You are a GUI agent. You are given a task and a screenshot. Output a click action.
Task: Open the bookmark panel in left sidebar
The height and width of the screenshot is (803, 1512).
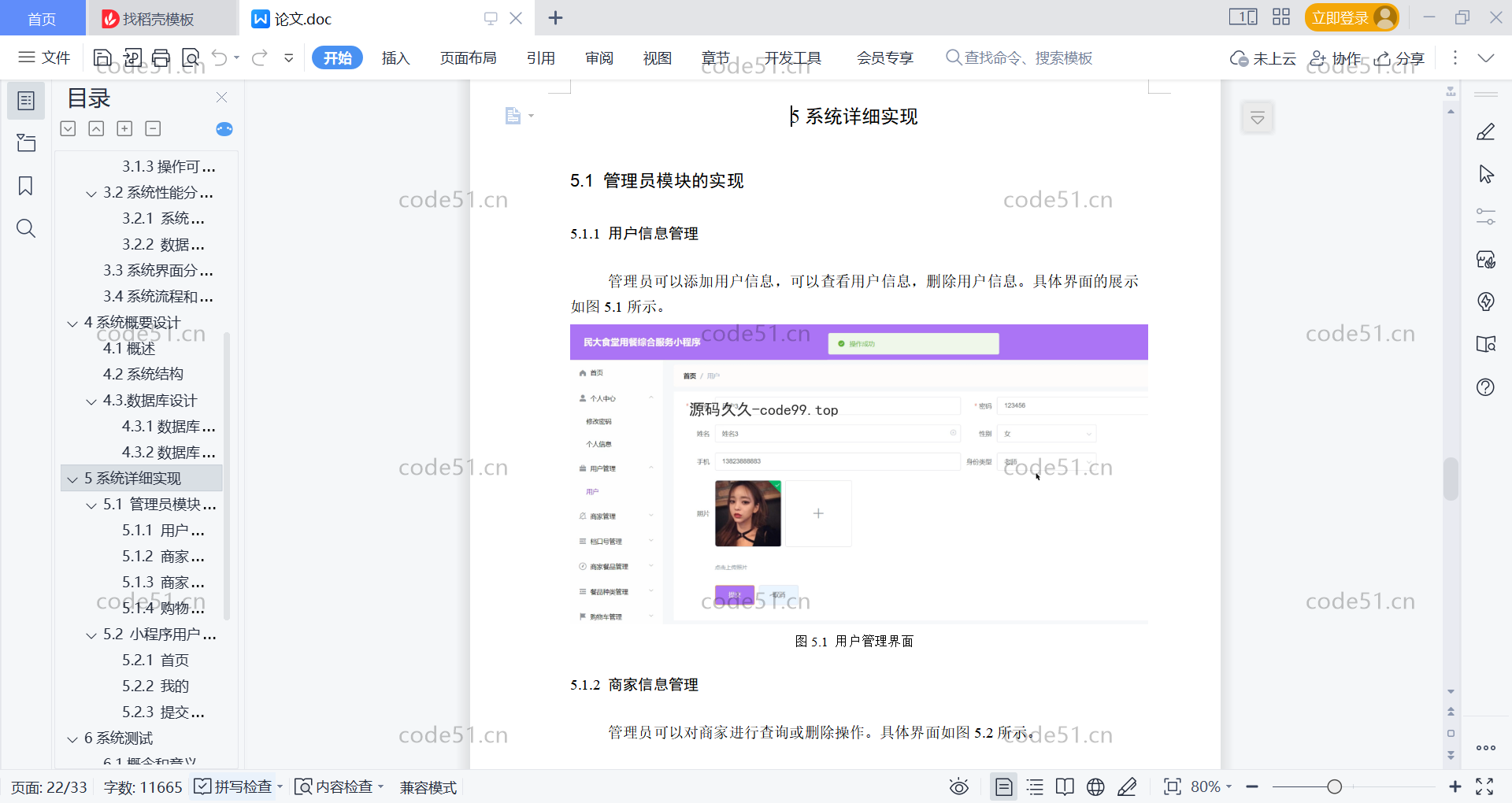click(x=26, y=186)
